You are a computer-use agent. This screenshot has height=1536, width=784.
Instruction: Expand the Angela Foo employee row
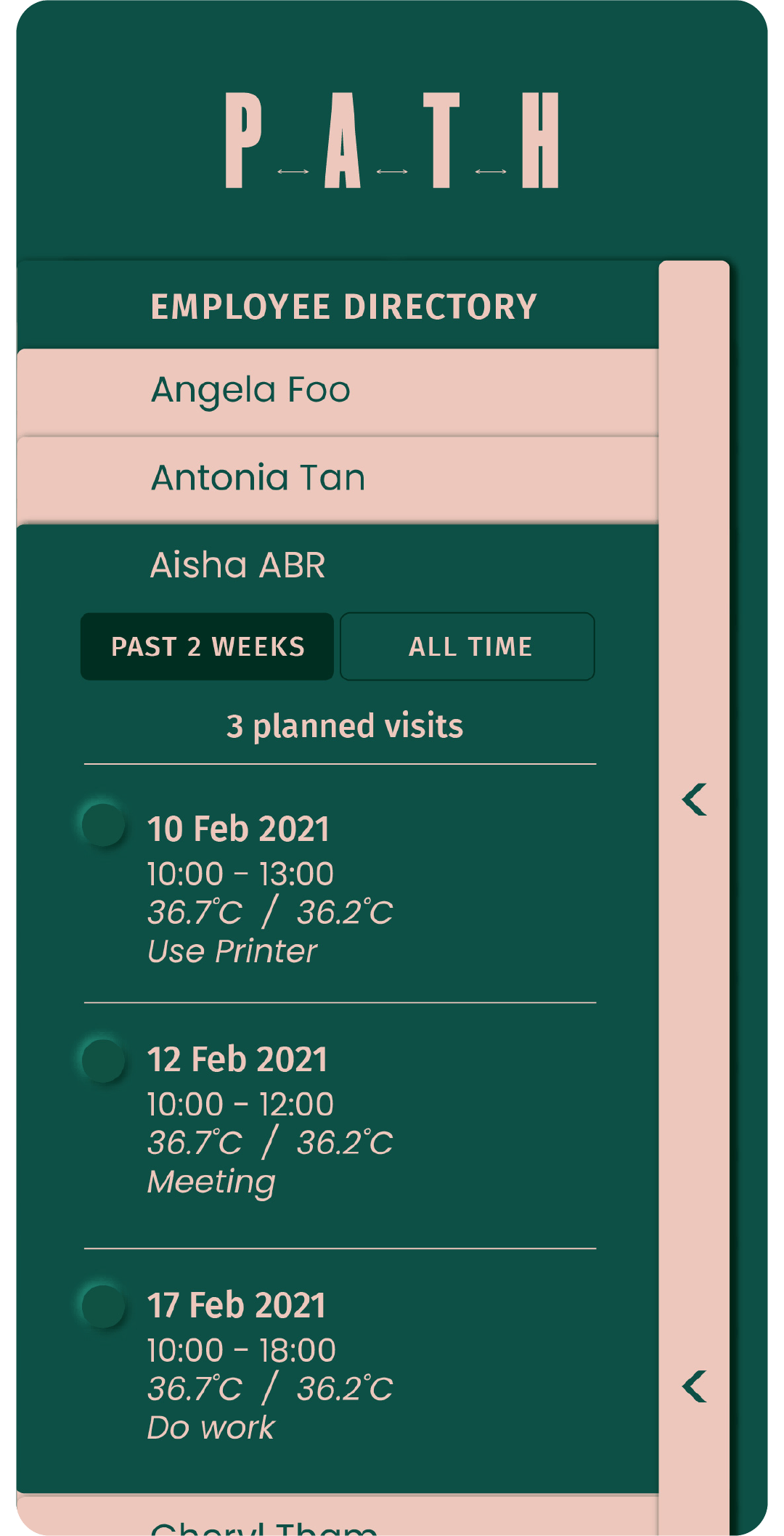(338, 391)
